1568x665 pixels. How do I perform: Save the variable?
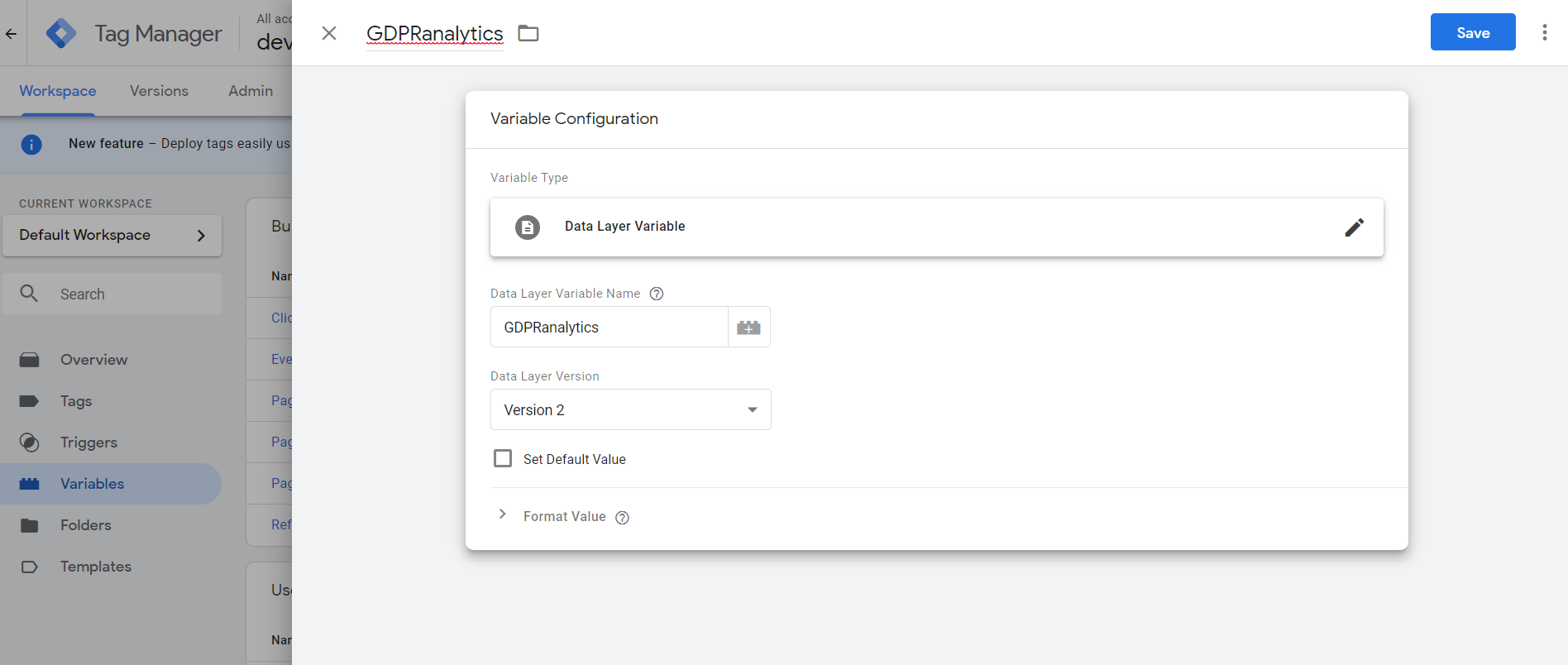(1473, 32)
